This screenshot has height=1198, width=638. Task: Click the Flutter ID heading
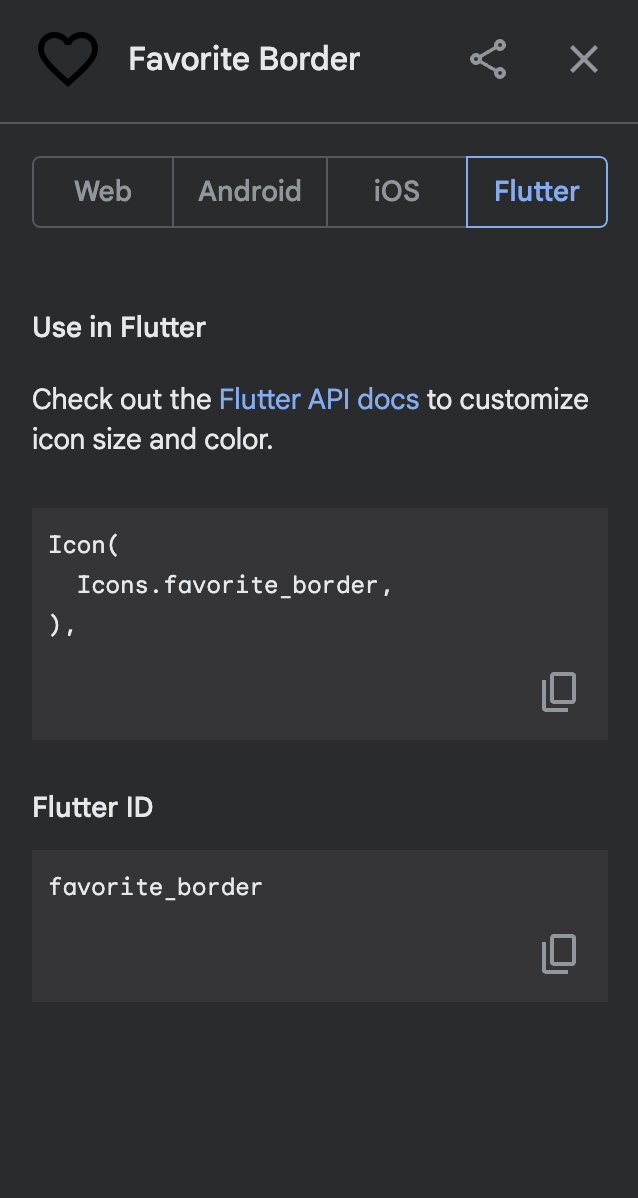[x=92, y=807]
